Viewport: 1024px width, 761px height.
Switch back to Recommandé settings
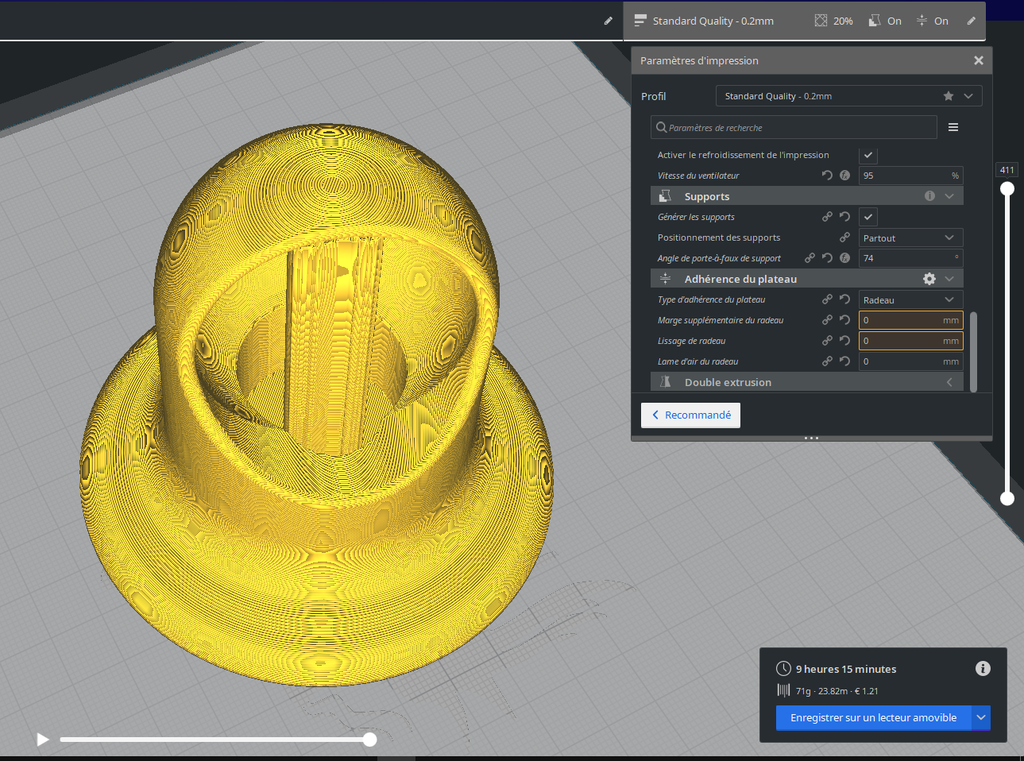690,414
